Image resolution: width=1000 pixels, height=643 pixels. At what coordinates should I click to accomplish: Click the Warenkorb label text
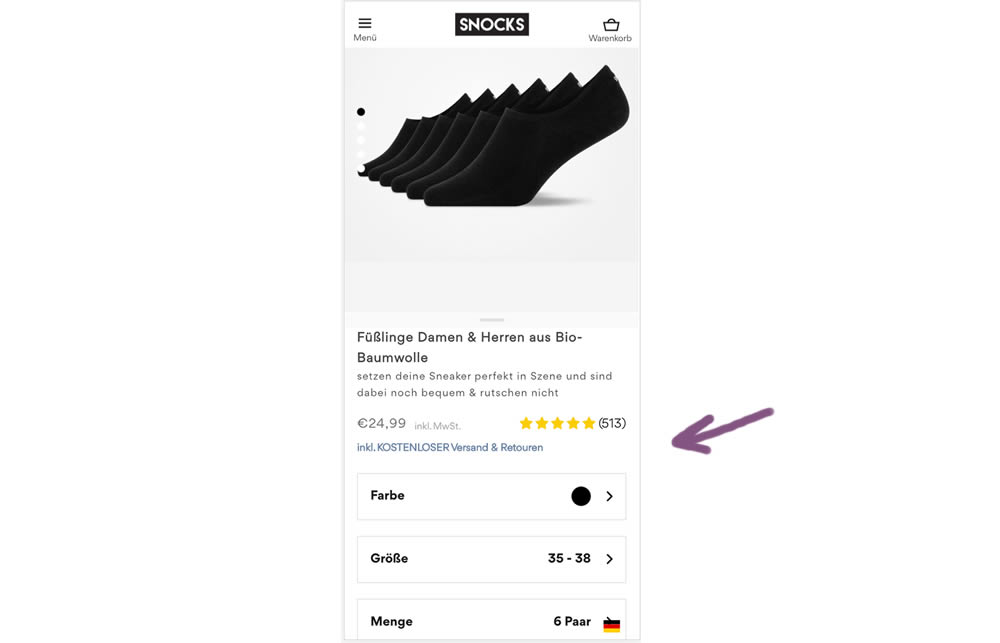[610, 38]
